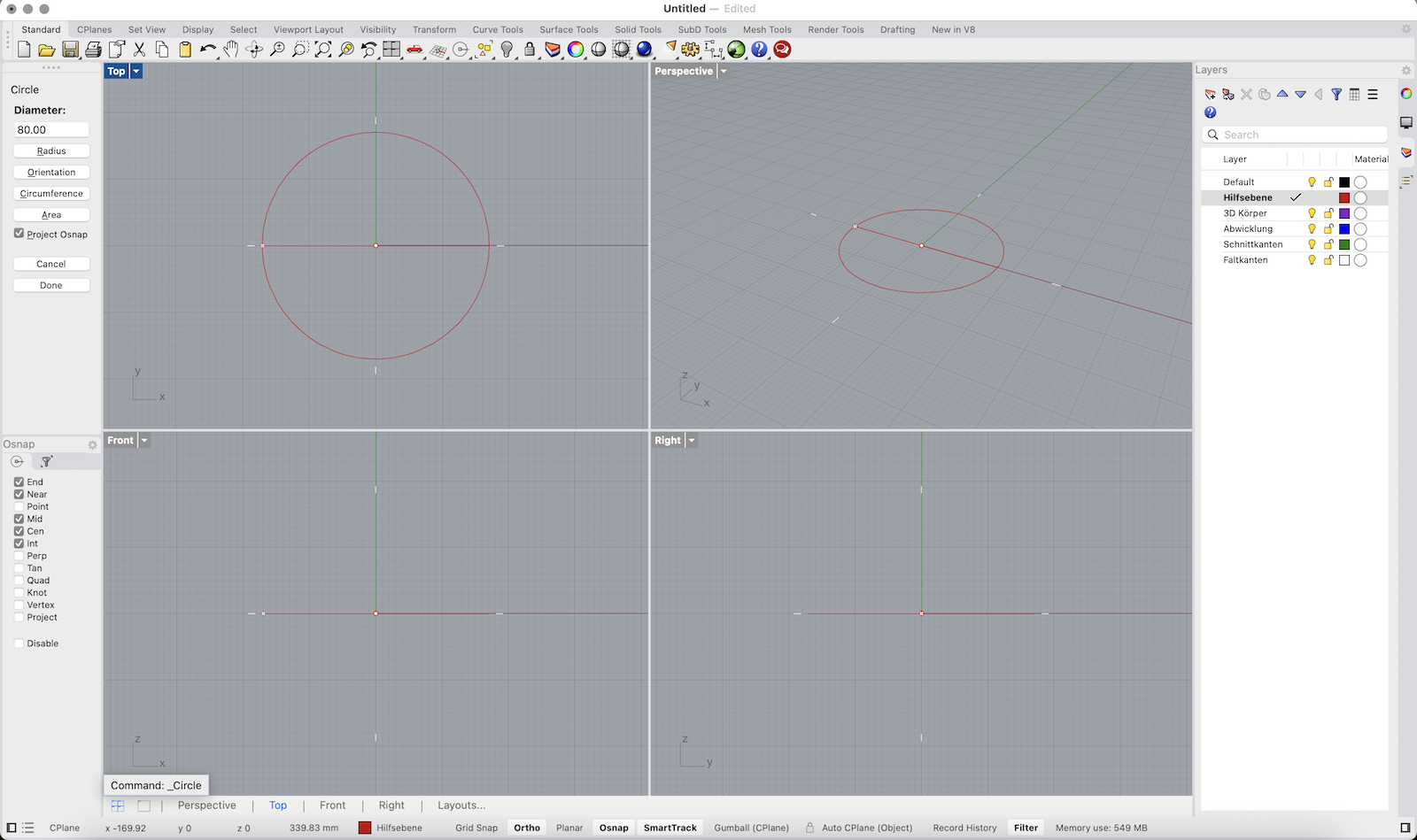Click the Undo arrow icon
The width and height of the screenshot is (1417, 840).
tap(208, 50)
